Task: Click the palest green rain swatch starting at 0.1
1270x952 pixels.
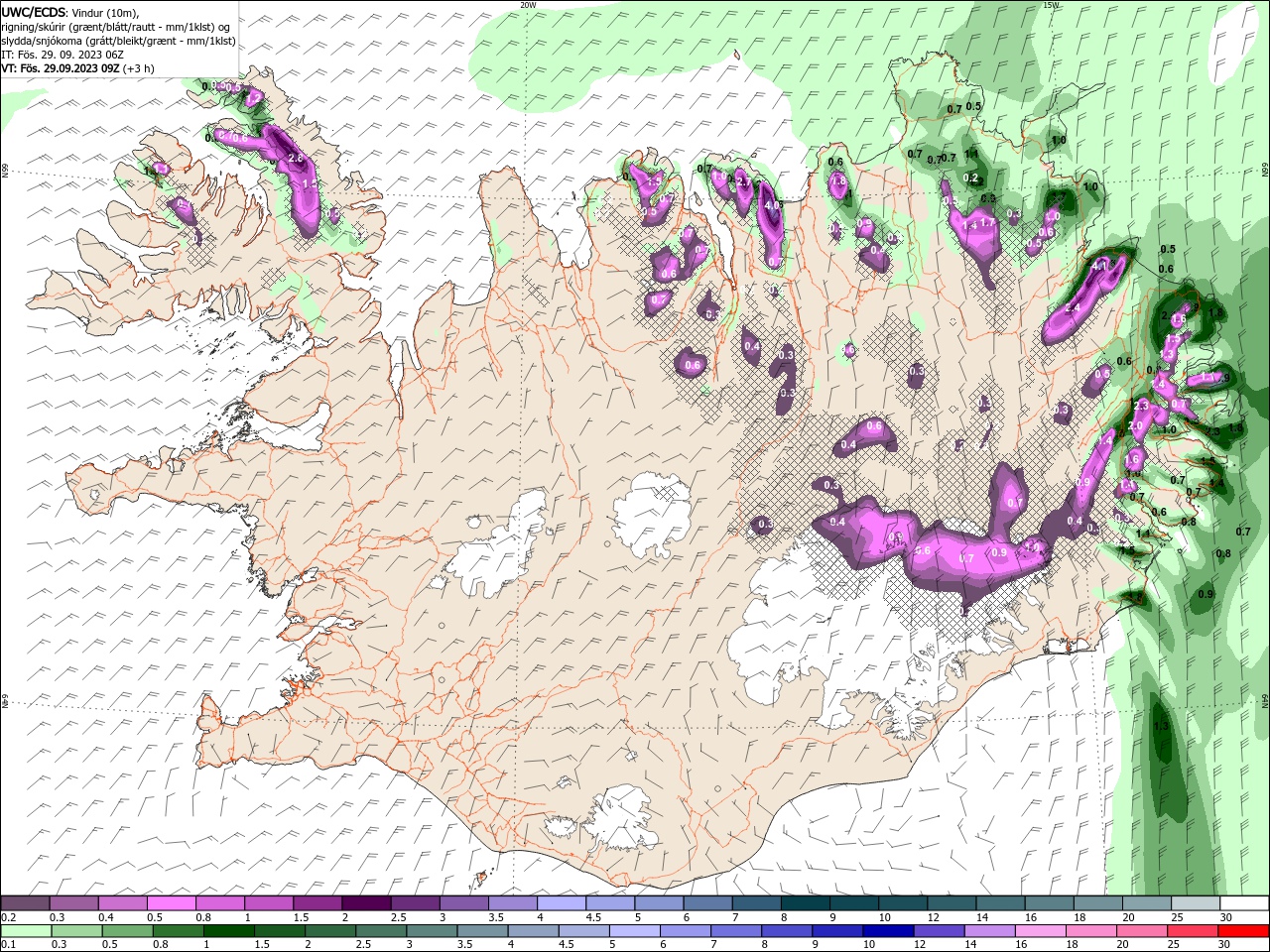Action: [x=26, y=931]
